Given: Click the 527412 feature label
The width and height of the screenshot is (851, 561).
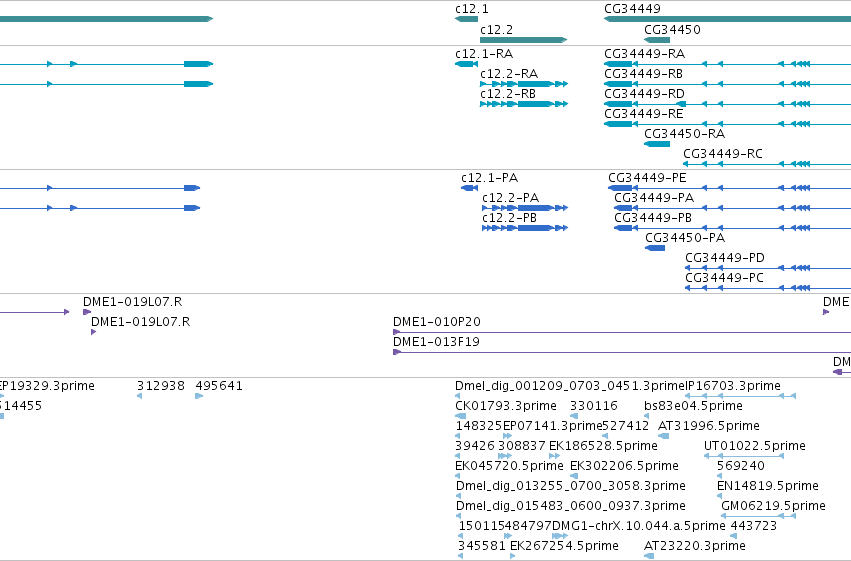Looking at the screenshot, I should (x=626, y=426).
